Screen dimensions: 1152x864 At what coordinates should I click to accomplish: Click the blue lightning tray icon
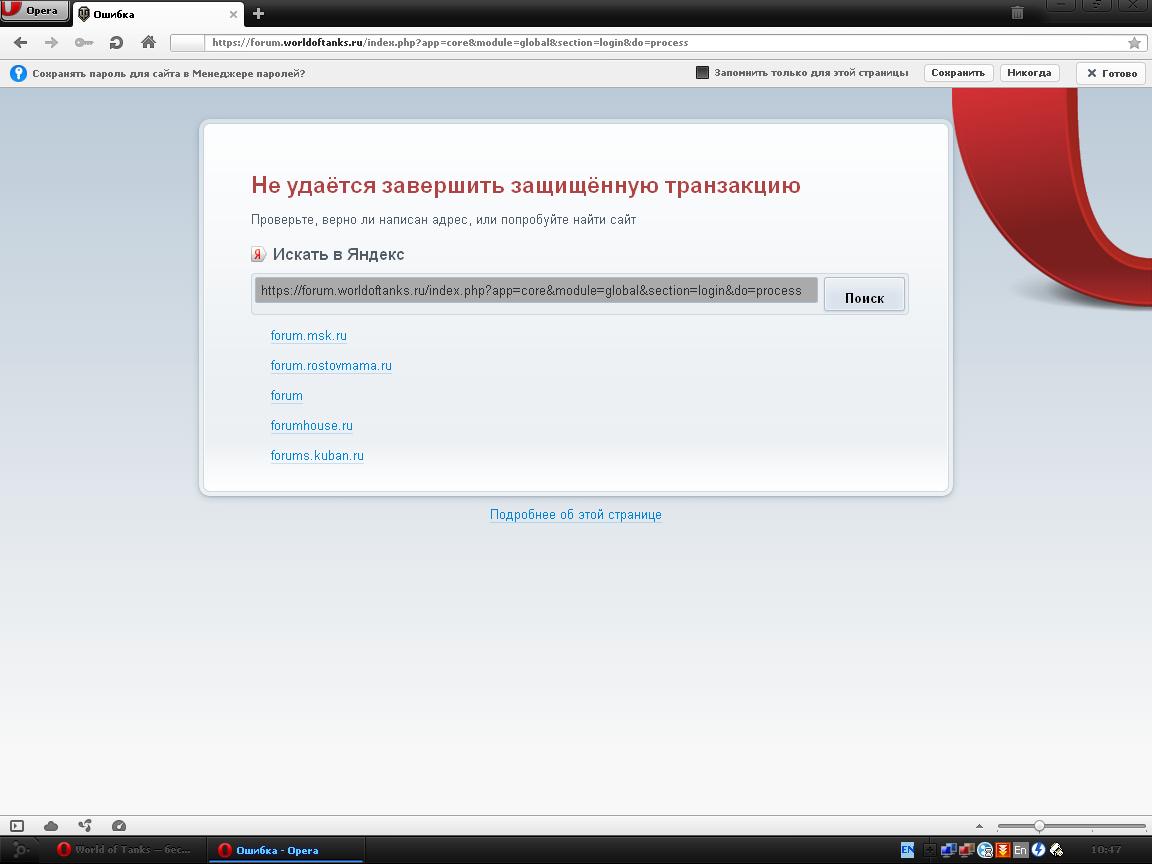(x=1038, y=850)
